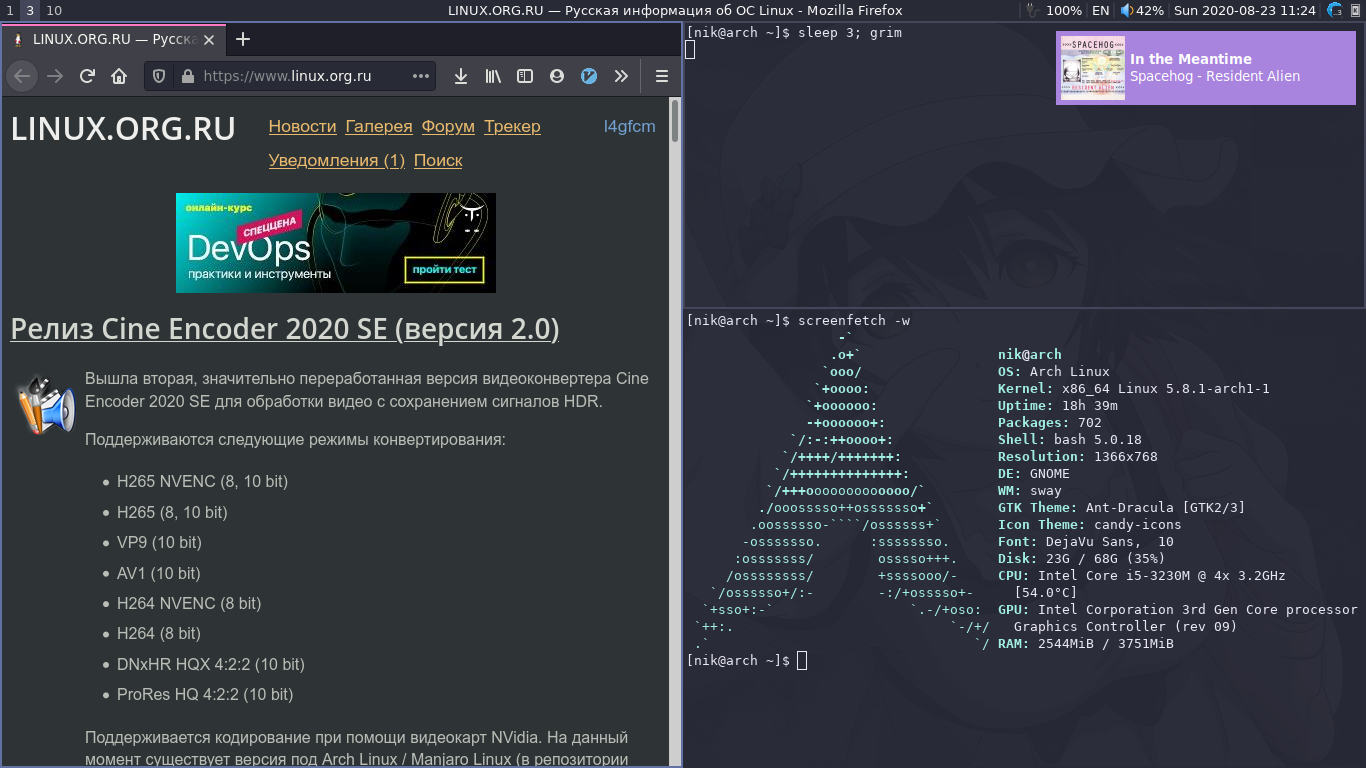The width and height of the screenshot is (1366, 768).
Task: Click the web page vertical scrollbar
Action: click(675, 120)
